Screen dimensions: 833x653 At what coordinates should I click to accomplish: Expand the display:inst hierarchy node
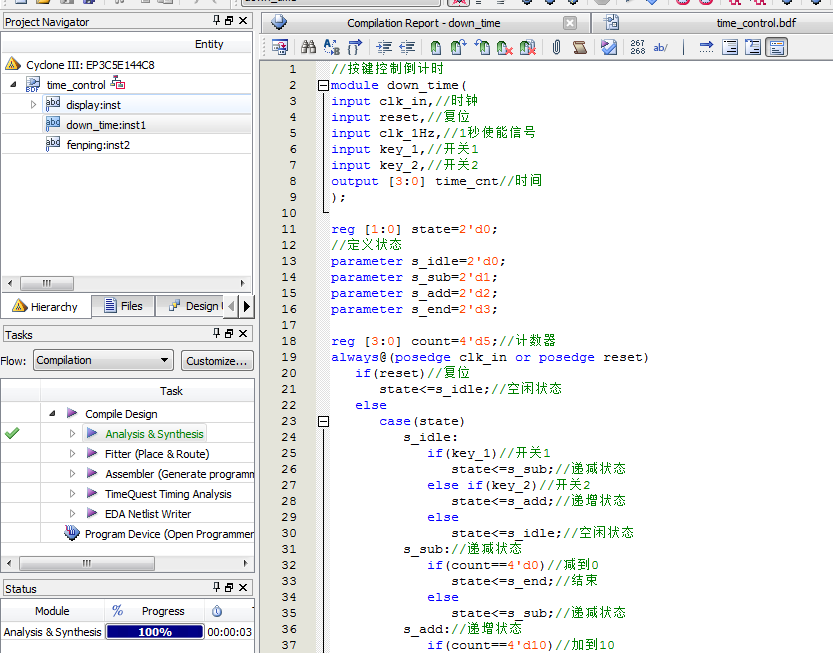click(33, 105)
